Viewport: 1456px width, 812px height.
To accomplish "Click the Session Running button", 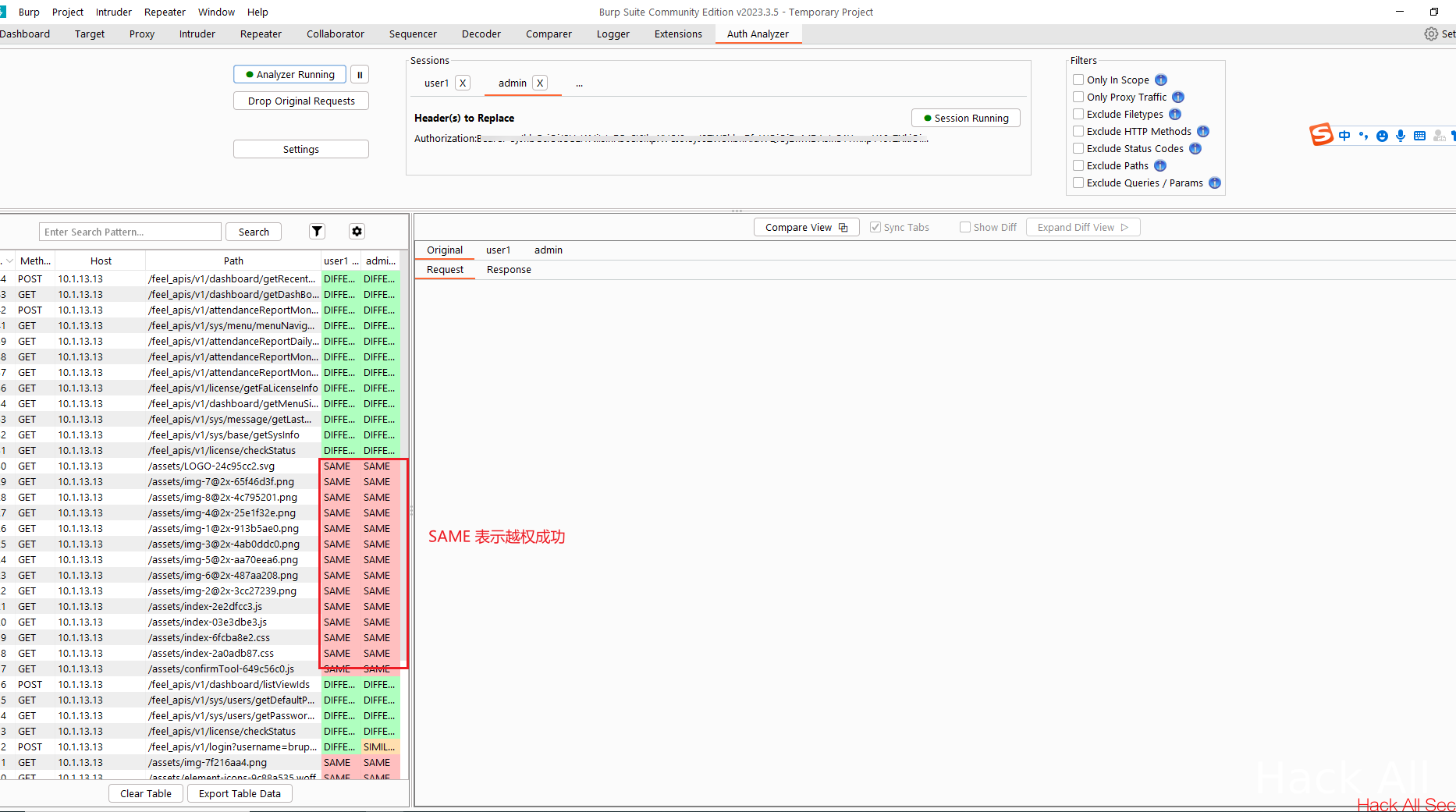I will [966, 119].
